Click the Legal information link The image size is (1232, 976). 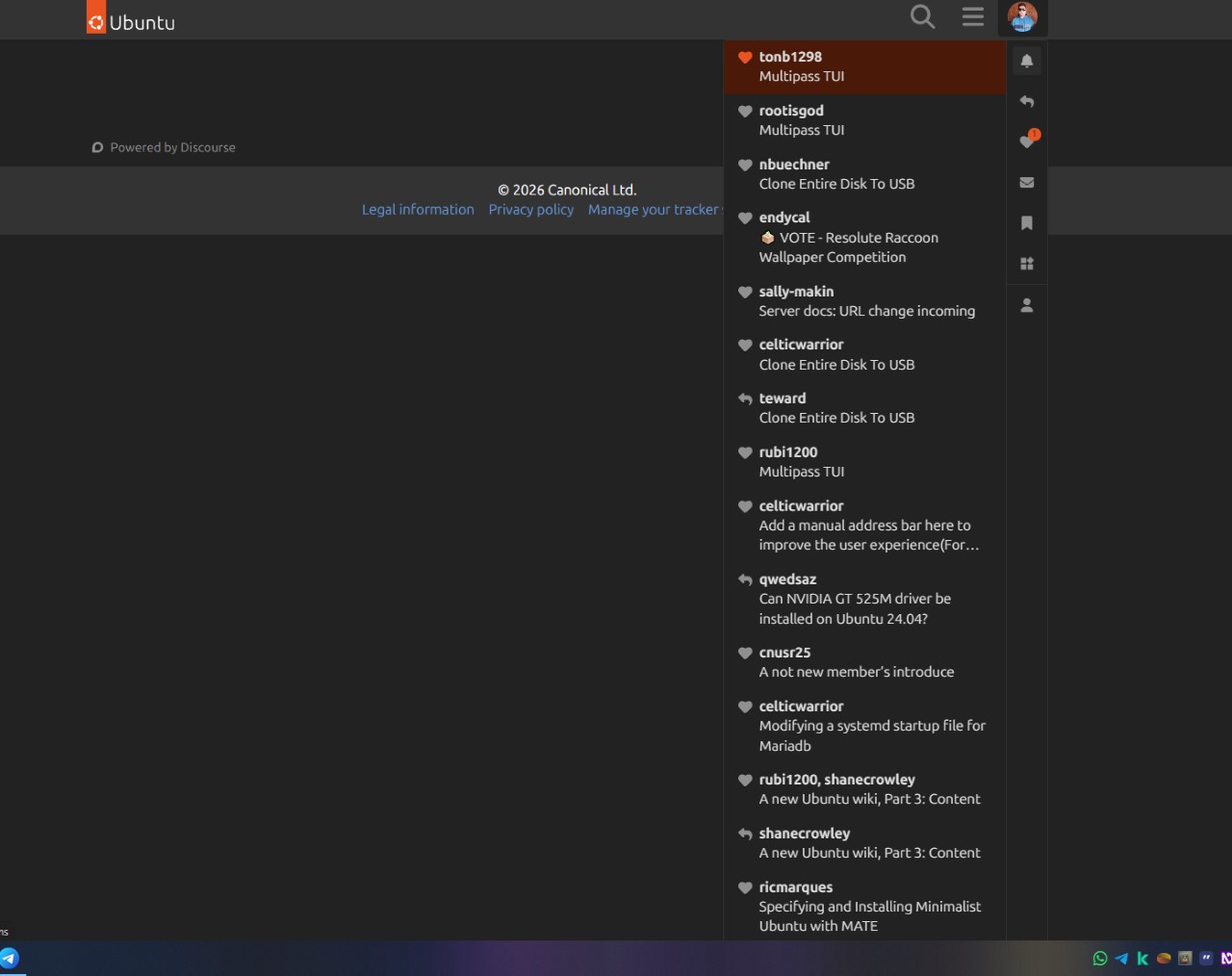418,210
